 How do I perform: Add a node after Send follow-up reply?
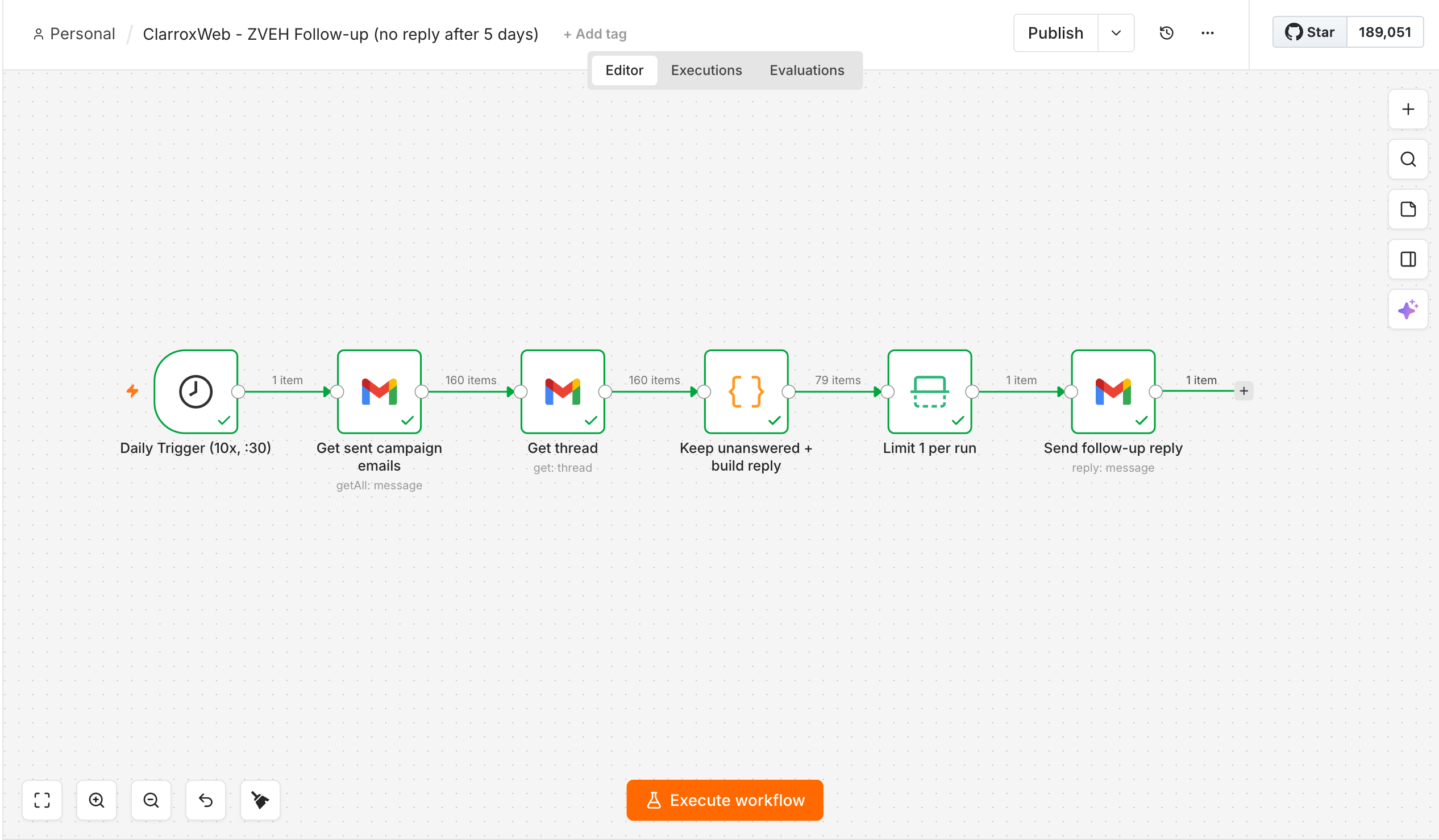pyautogui.click(x=1243, y=391)
